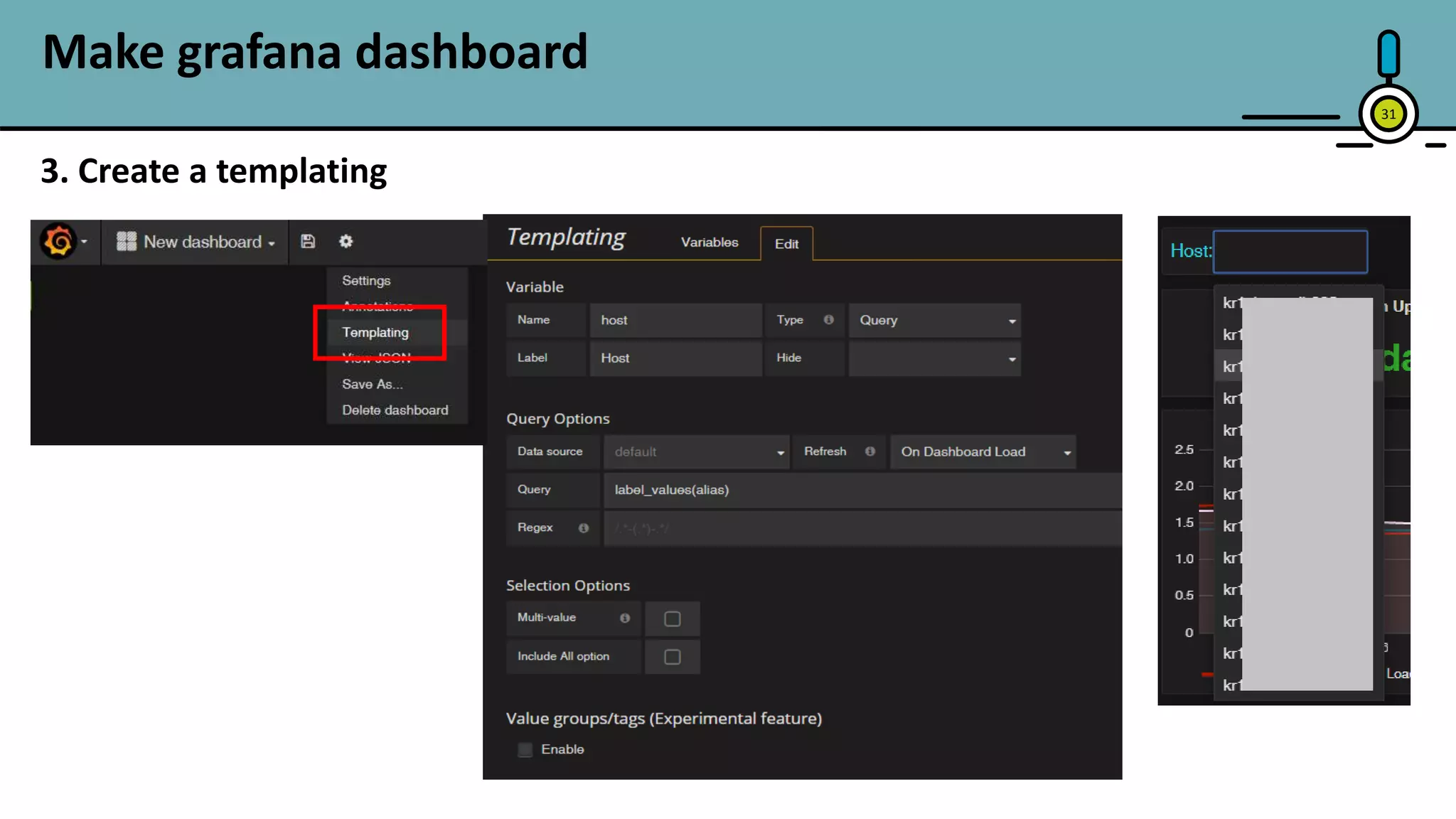This screenshot has width=1456, height=819.
Task: Open the settings gear icon
Action: (346, 242)
